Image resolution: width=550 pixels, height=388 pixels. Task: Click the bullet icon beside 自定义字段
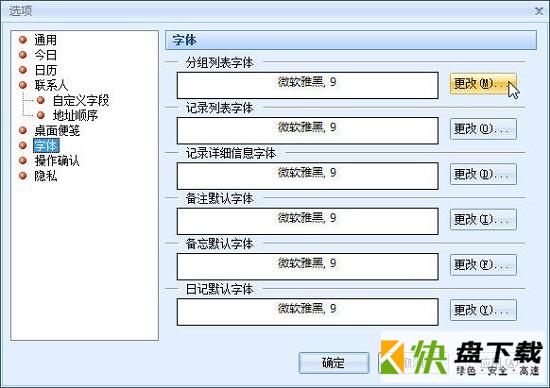pyautogui.click(x=41, y=100)
